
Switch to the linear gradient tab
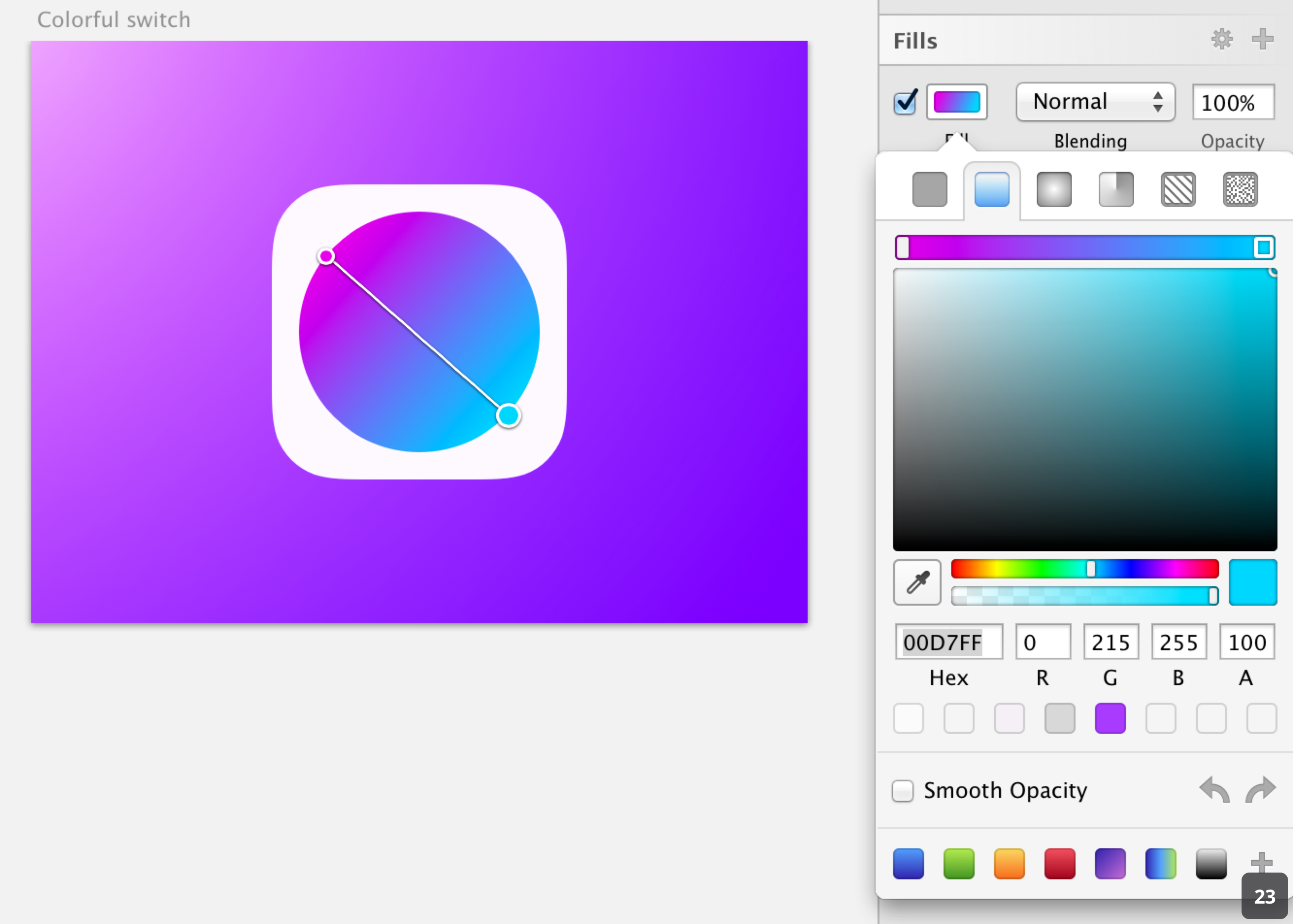[x=992, y=189]
